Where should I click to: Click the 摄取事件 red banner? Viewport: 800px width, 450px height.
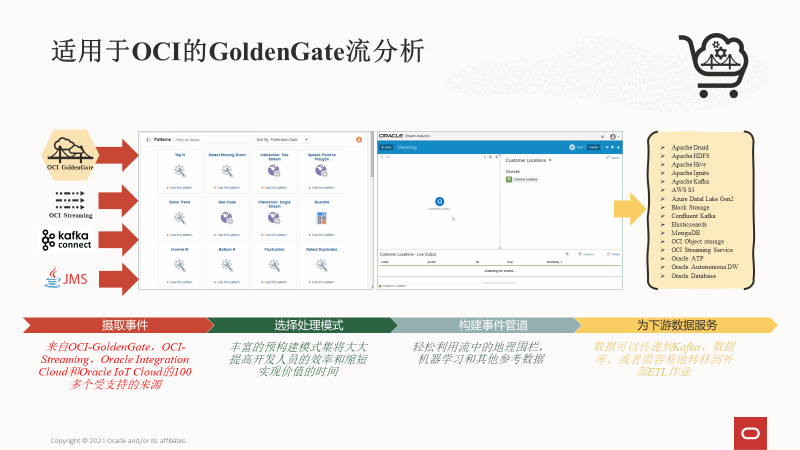click(118, 325)
